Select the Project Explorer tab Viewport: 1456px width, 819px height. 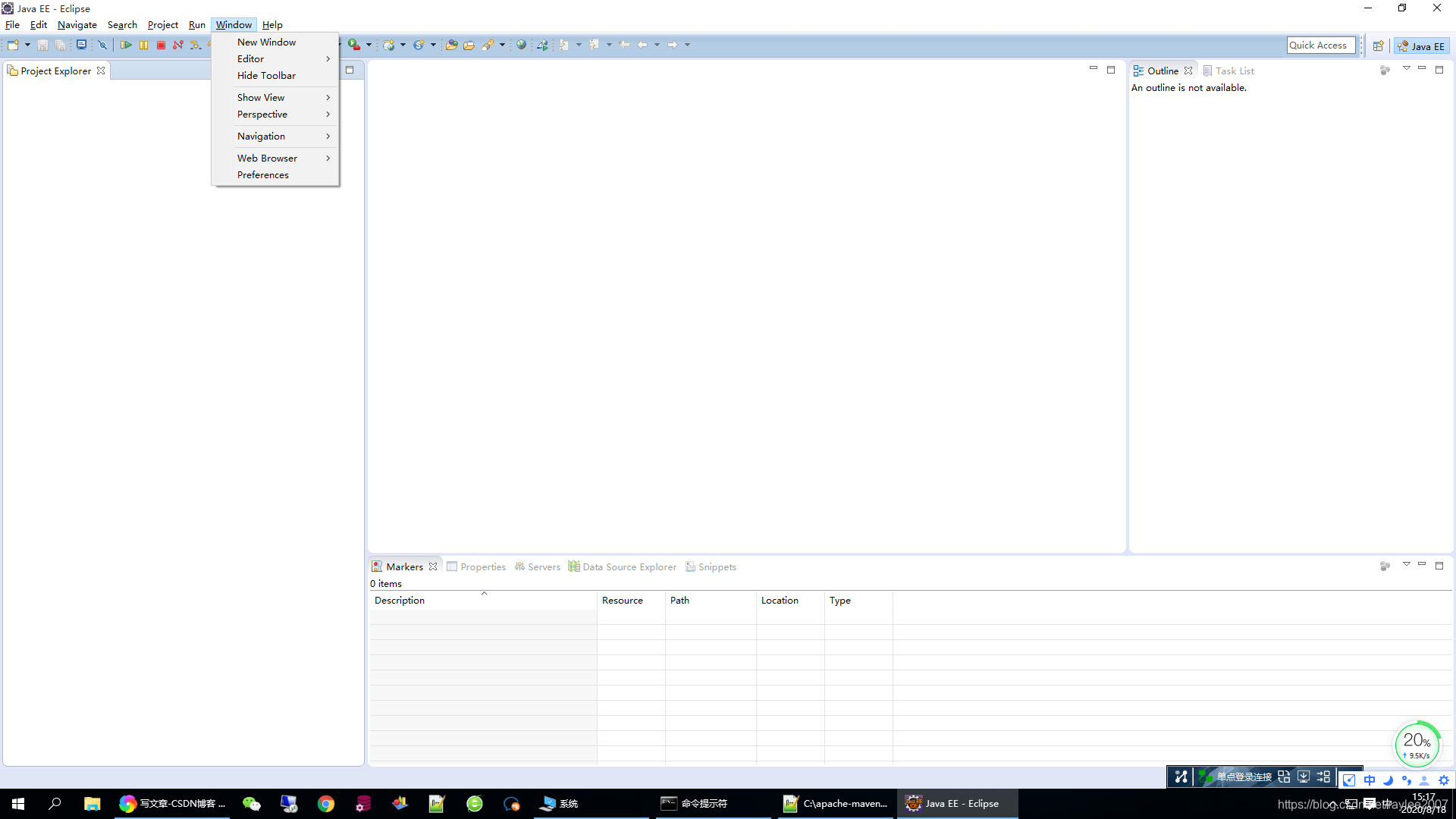pos(55,71)
